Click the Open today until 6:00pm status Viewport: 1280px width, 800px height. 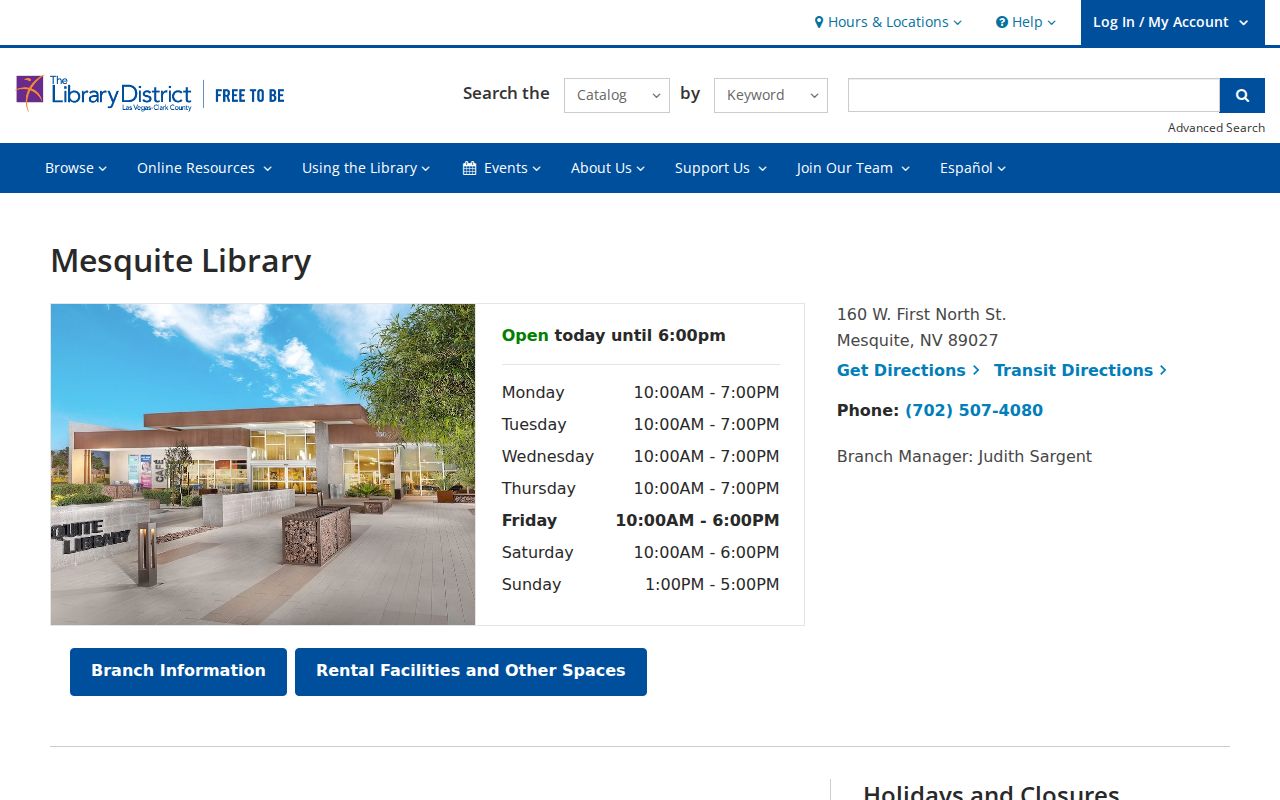point(614,336)
